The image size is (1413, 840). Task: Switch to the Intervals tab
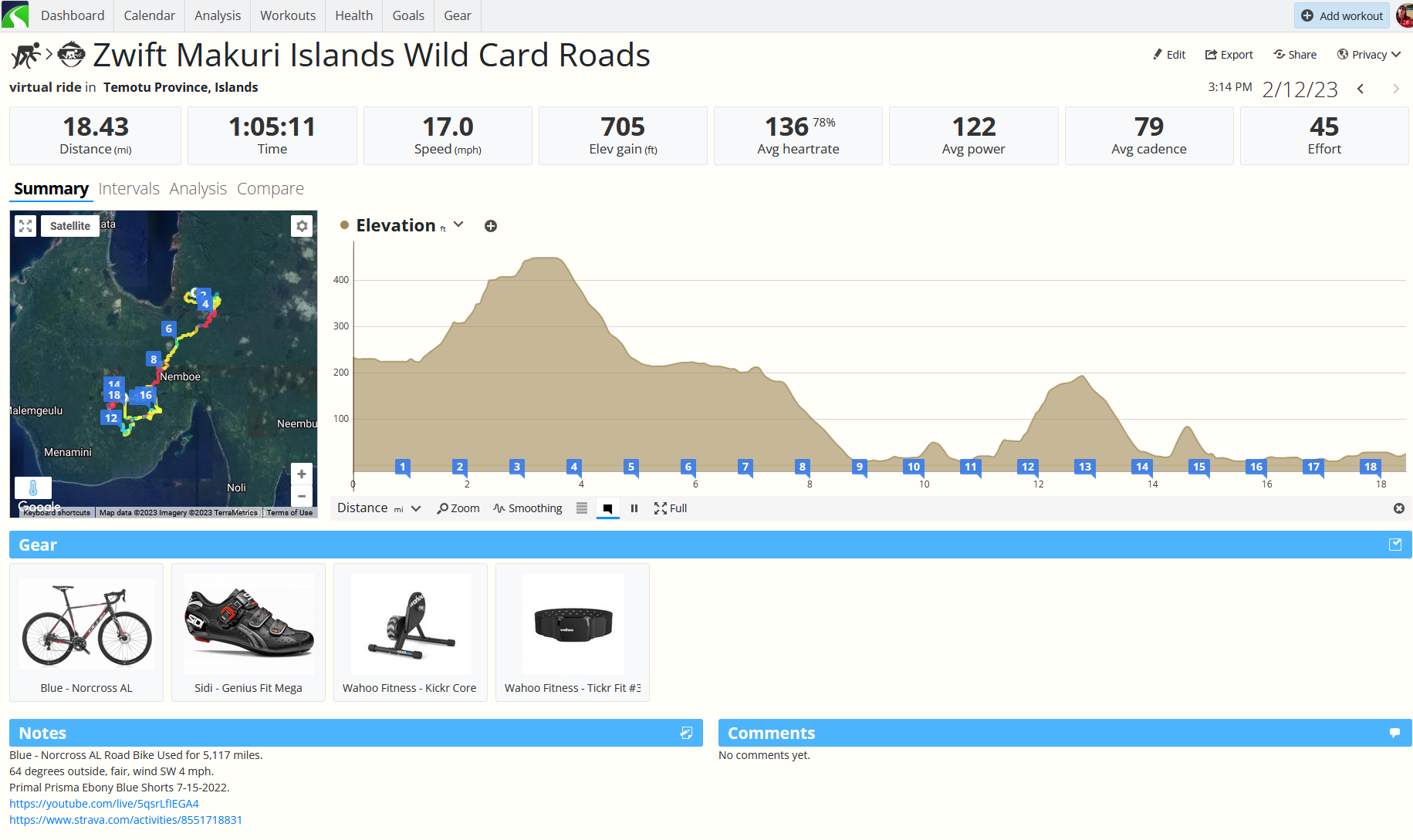click(x=129, y=189)
